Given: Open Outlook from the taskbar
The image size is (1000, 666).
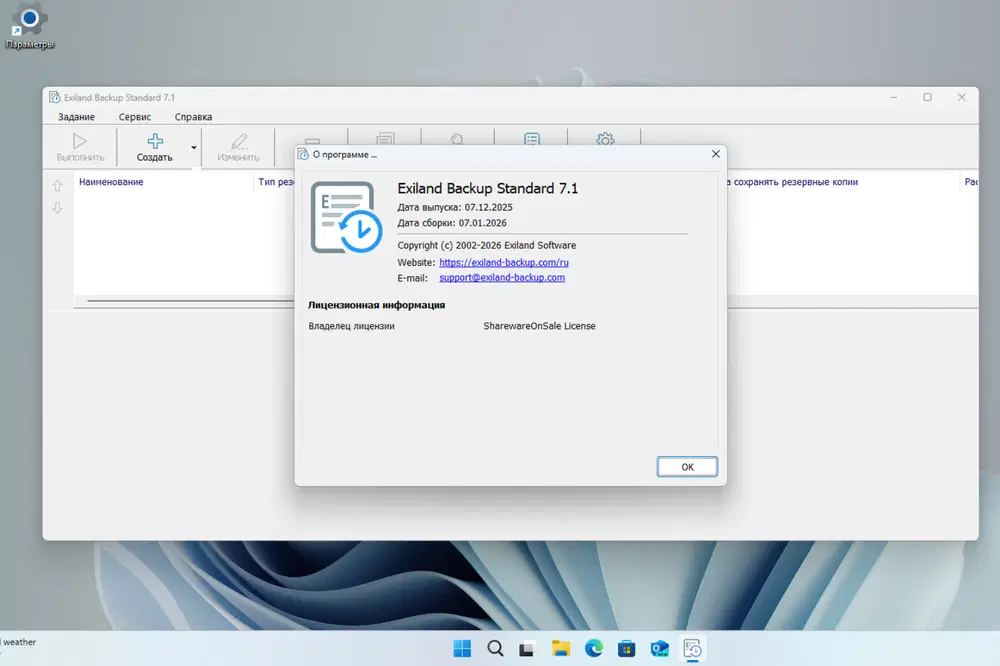Looking at the screenshot, I should pos(659,649).
